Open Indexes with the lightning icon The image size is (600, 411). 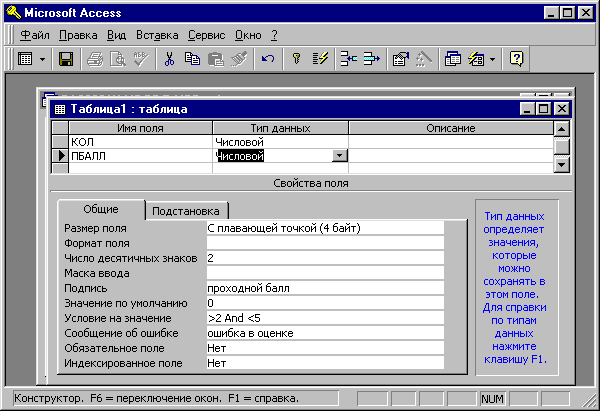point(320,60)
